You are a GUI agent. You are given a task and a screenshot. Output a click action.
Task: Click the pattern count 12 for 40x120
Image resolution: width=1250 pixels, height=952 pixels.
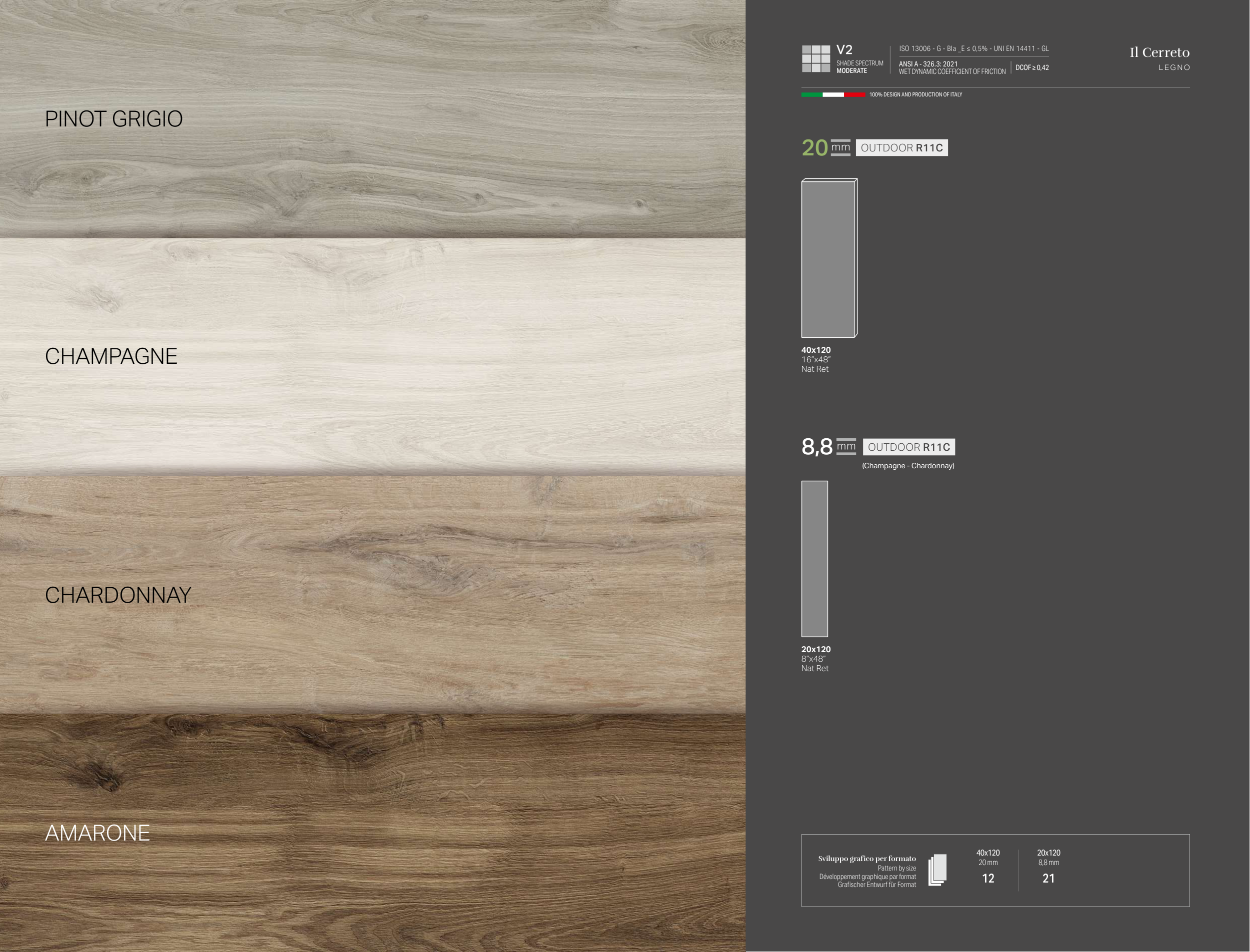click(987, 879)
